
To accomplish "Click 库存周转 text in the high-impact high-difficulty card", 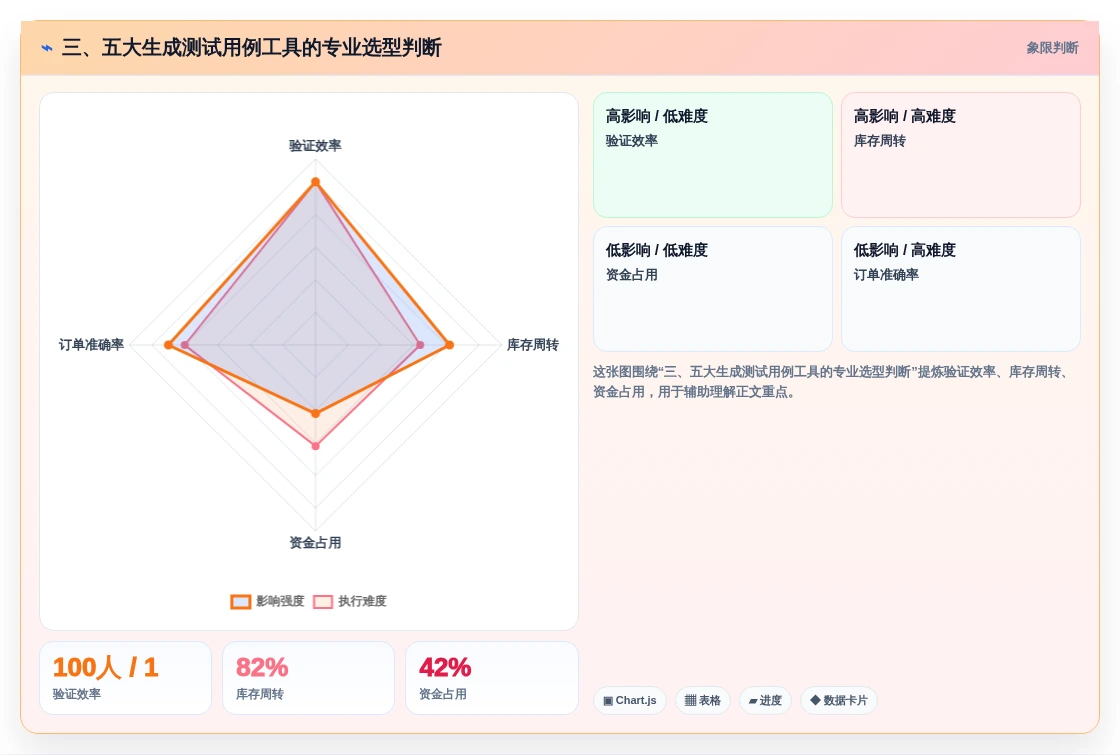I will click(x=880, y=141).
